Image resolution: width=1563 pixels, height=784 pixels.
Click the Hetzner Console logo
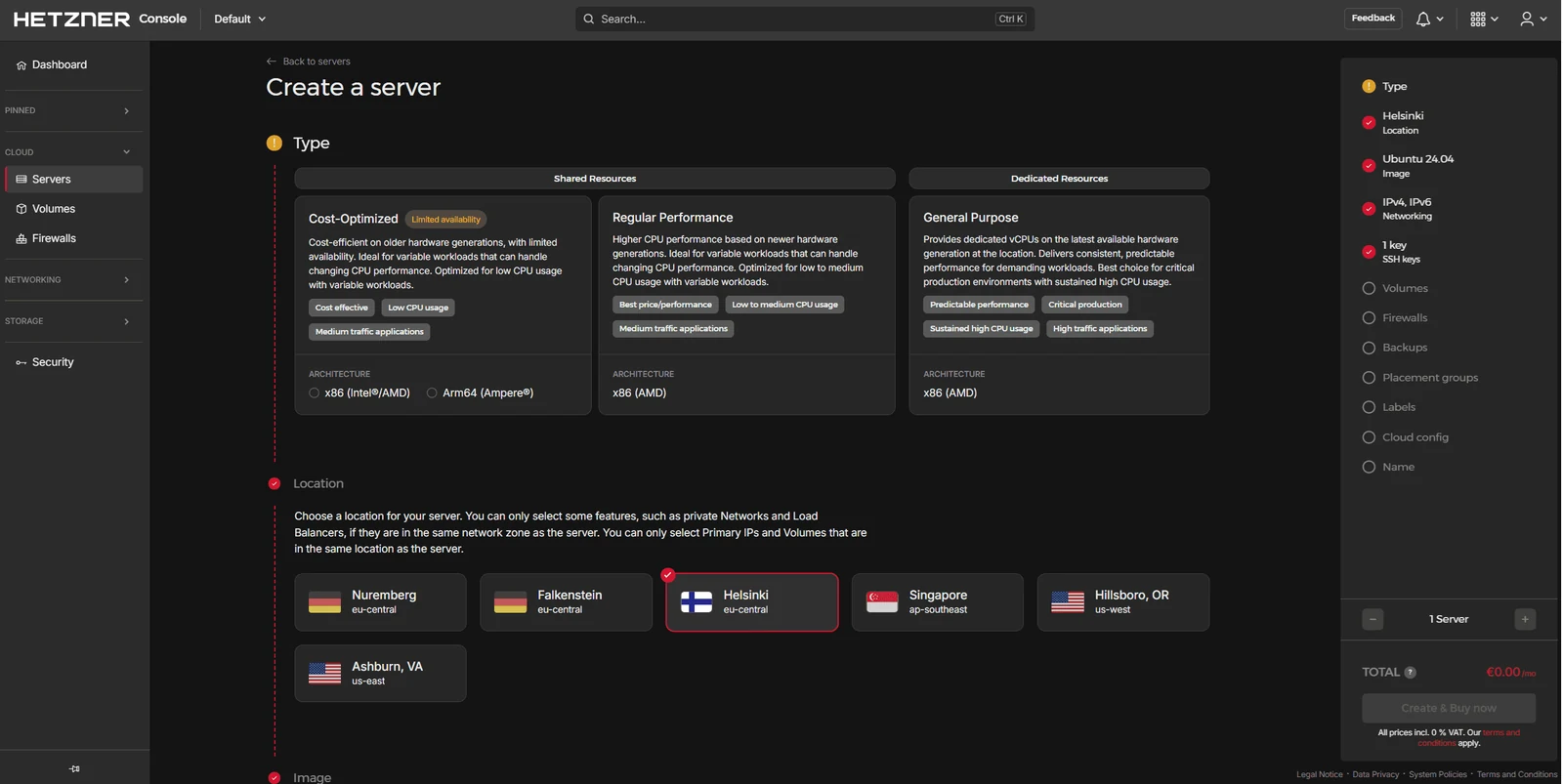point(100,19)
